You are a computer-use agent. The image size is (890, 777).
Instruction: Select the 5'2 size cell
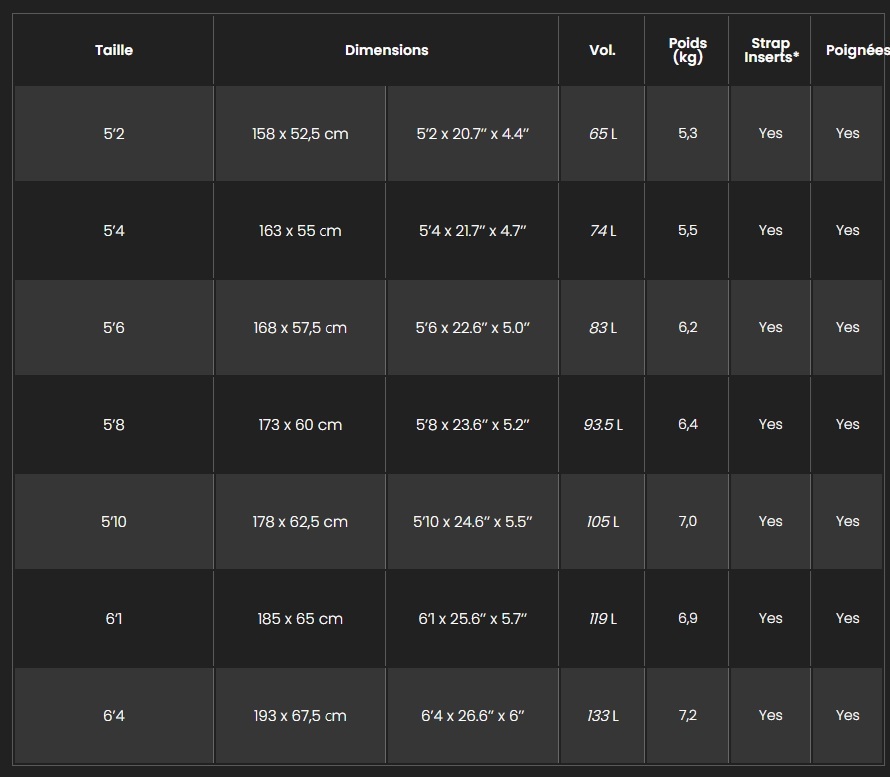tap(114, 134)
